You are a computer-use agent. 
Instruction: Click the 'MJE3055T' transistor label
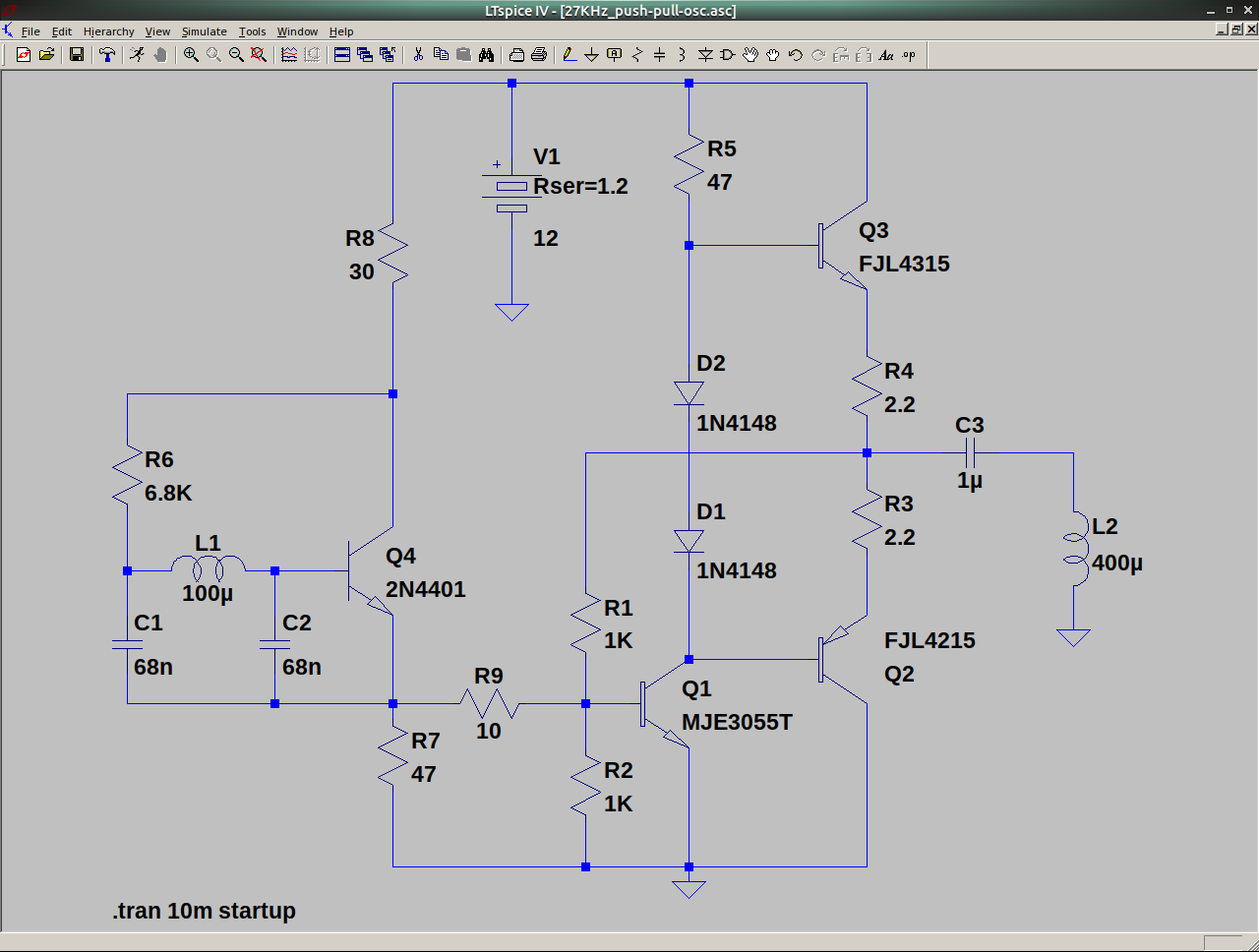click(x=737, y=722)
